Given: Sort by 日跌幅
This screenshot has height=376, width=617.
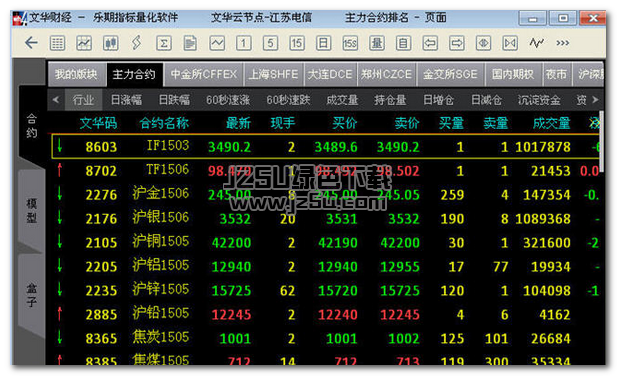Looking at the screenshot, I should tap(174, 100).
